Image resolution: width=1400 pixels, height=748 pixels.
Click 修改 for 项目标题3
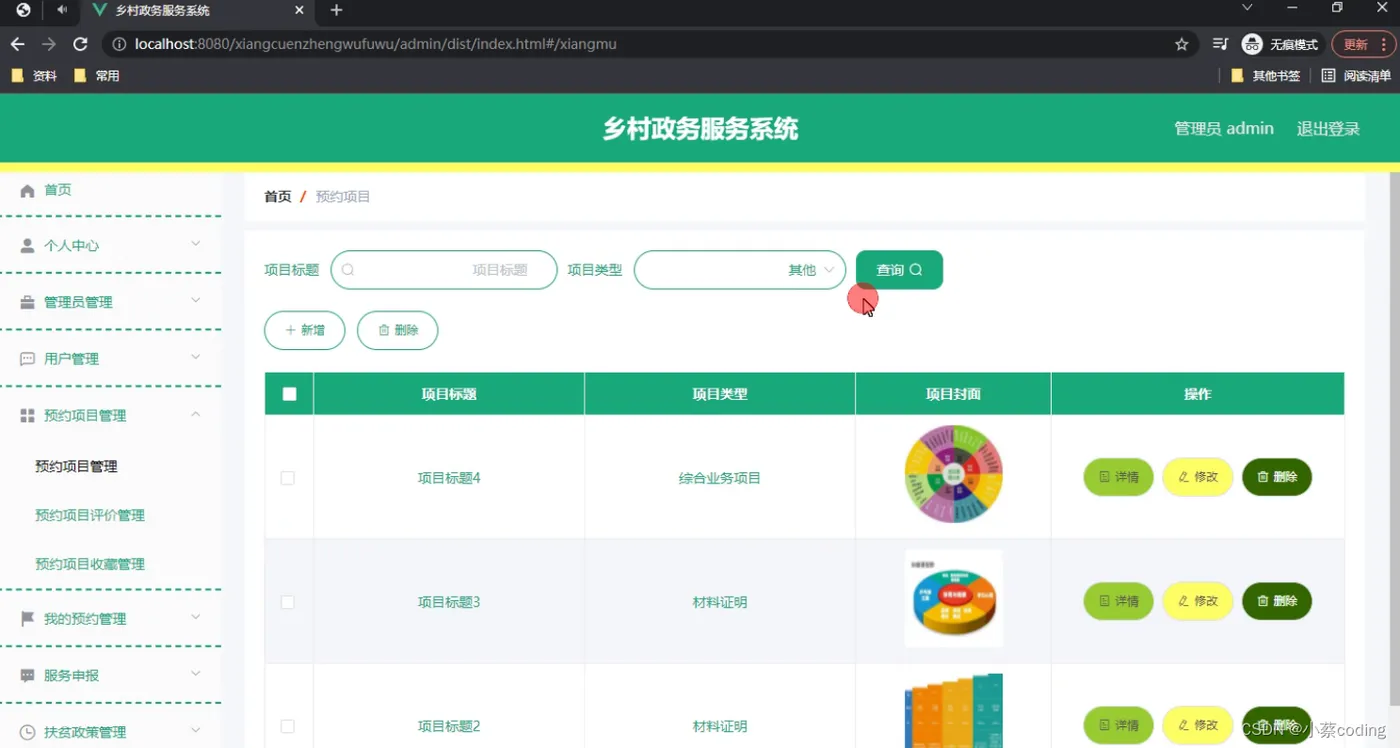pos(1198,601)
